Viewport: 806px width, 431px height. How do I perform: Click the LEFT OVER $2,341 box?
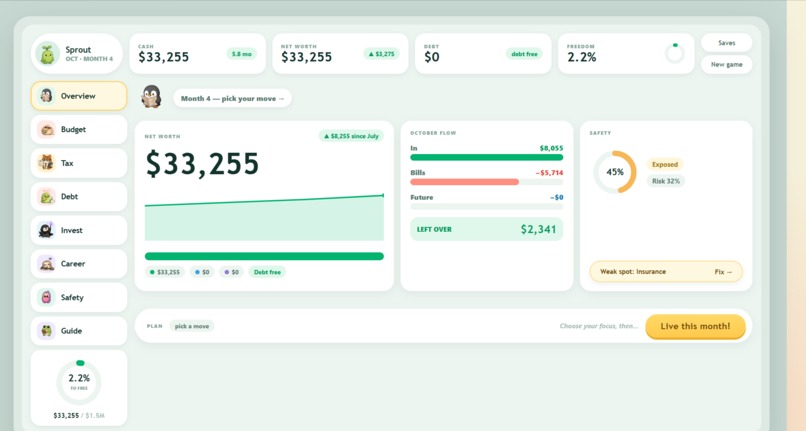[x=487, y=229]
